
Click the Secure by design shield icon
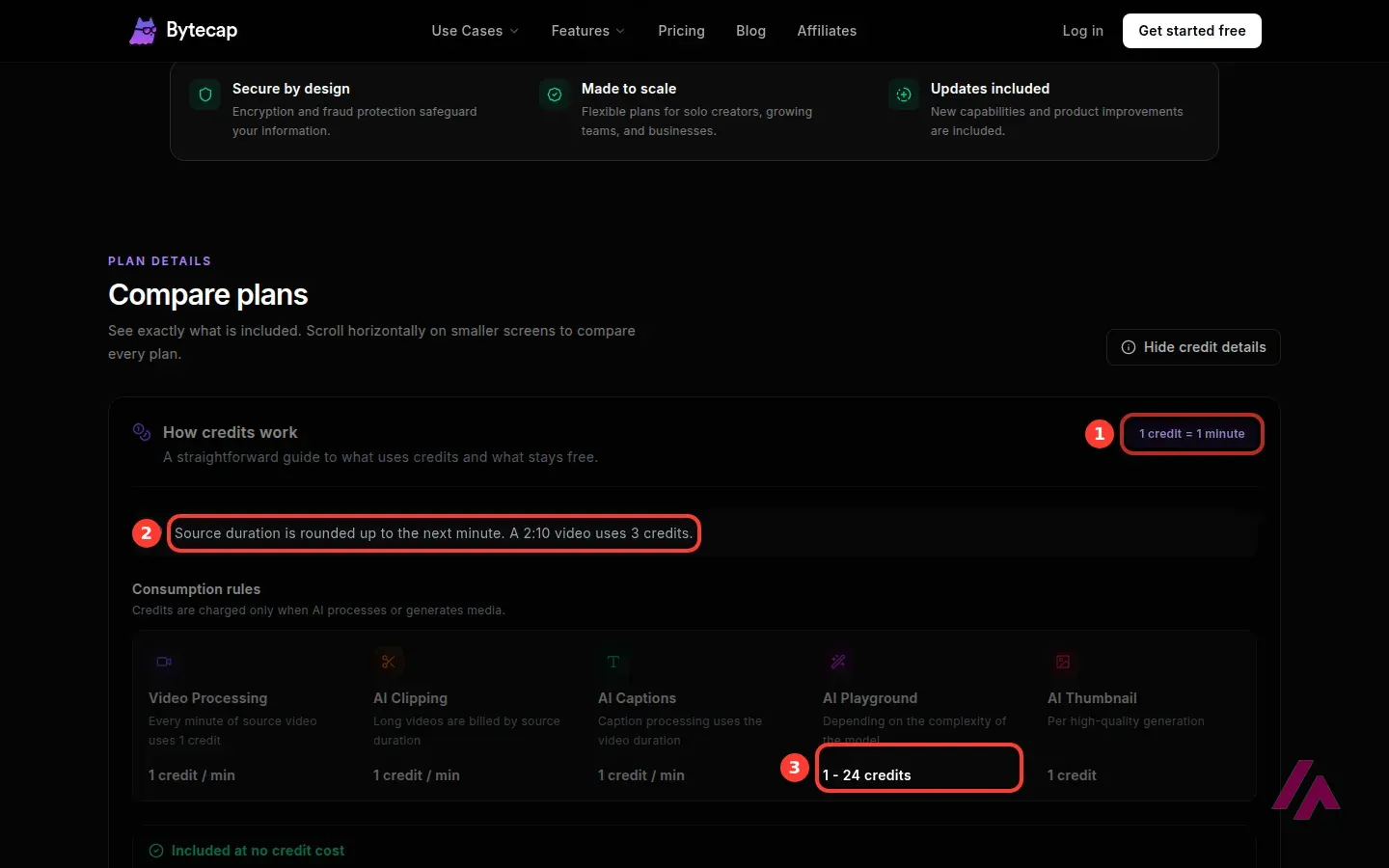coord(205,95)
